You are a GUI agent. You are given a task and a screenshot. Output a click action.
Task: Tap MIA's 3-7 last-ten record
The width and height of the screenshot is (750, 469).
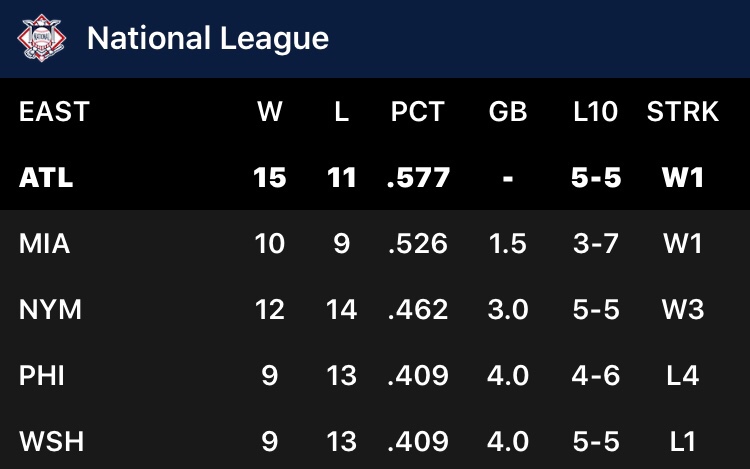coord(596,244)
